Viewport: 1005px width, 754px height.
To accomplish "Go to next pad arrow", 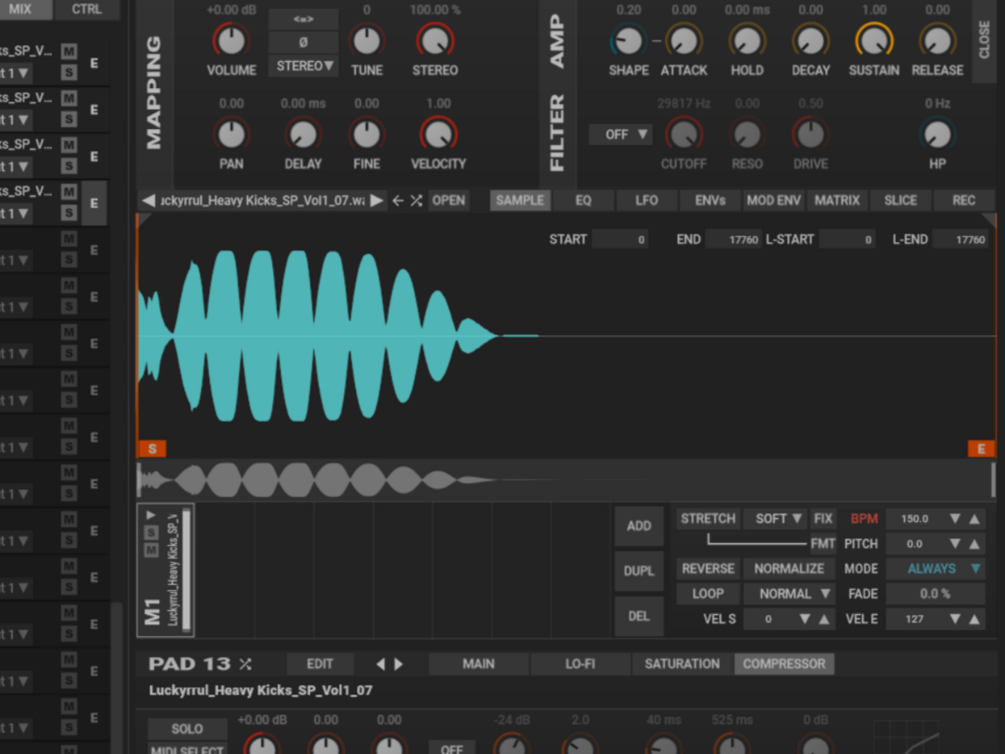I will coord(398,664).
